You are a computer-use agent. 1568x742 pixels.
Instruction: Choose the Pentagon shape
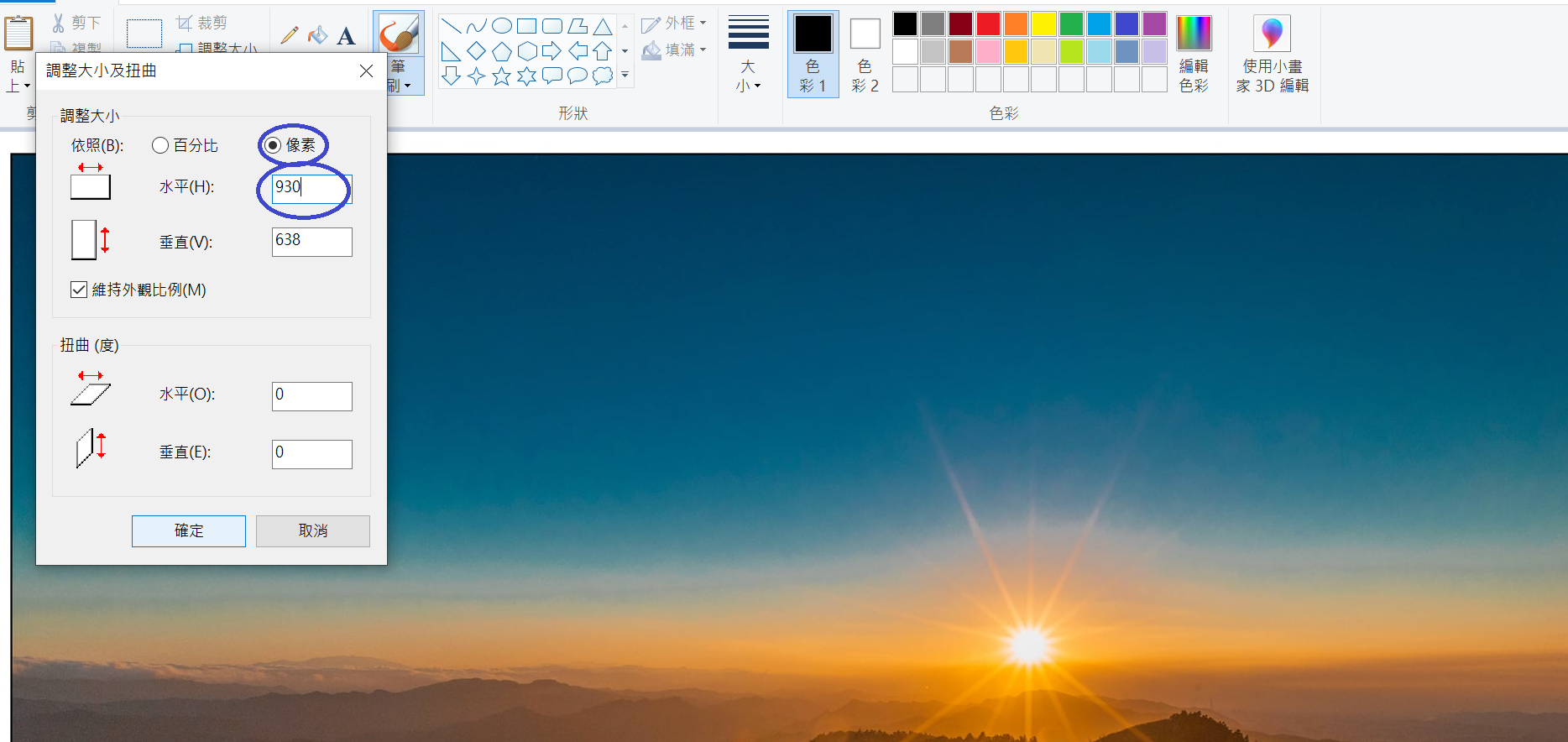click(x=501, y=51)
